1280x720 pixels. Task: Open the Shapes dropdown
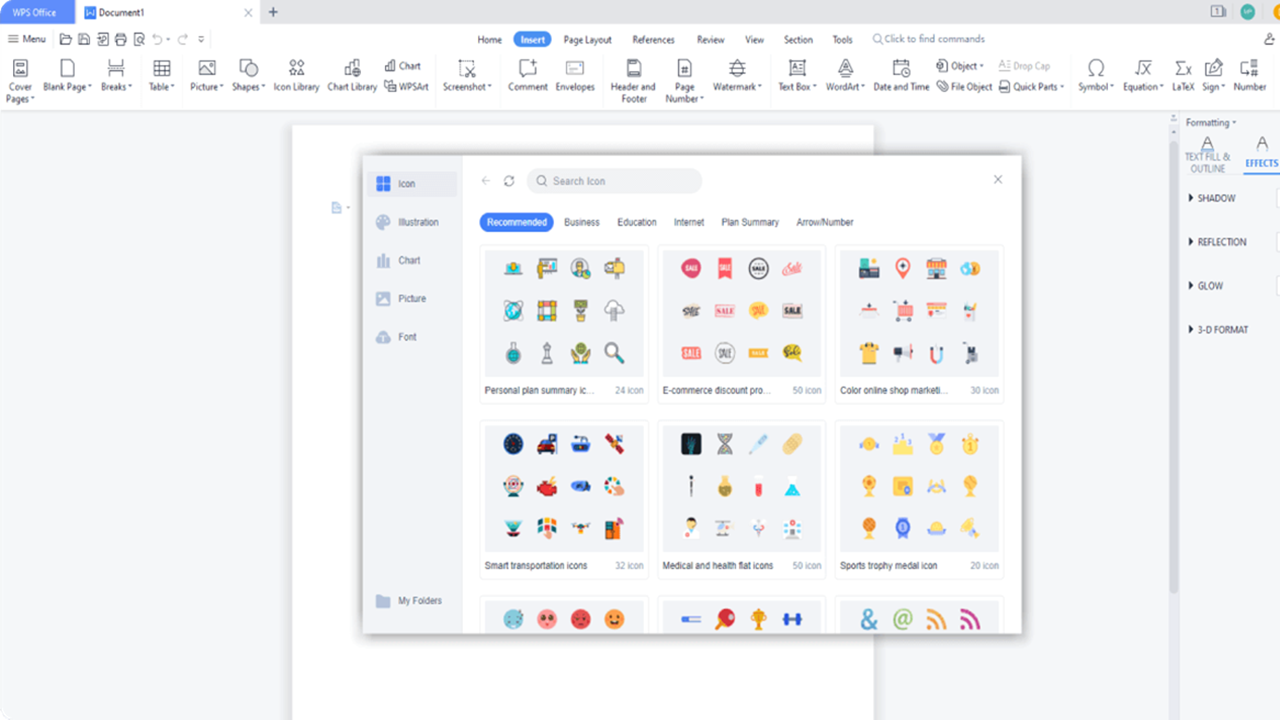247,75
